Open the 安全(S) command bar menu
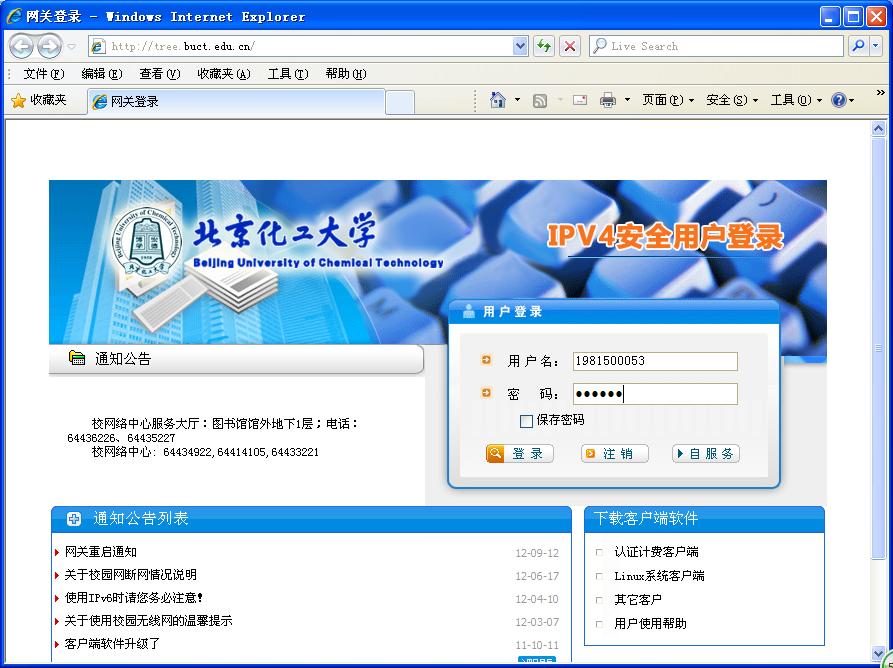 point(731,100)
